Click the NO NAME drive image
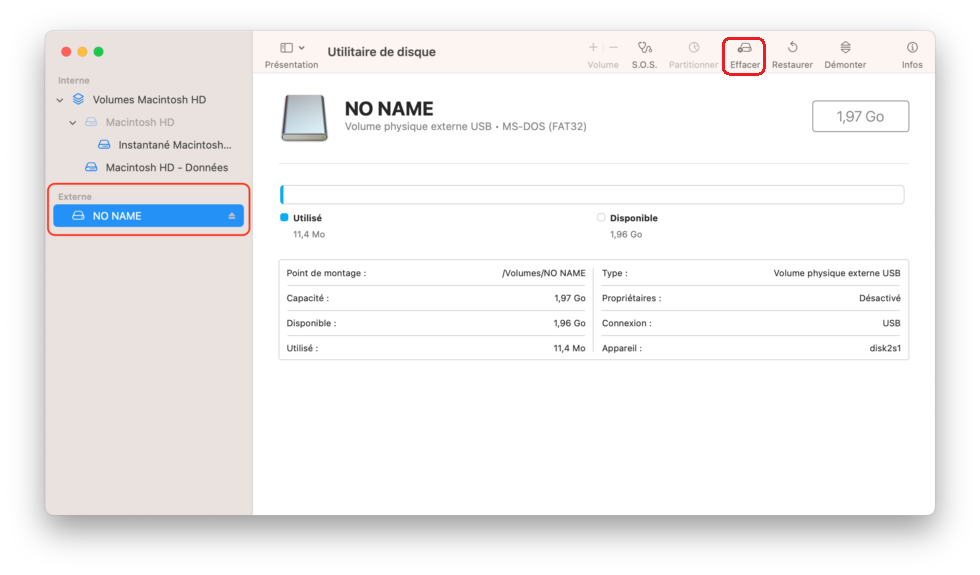 coord(304,118)
